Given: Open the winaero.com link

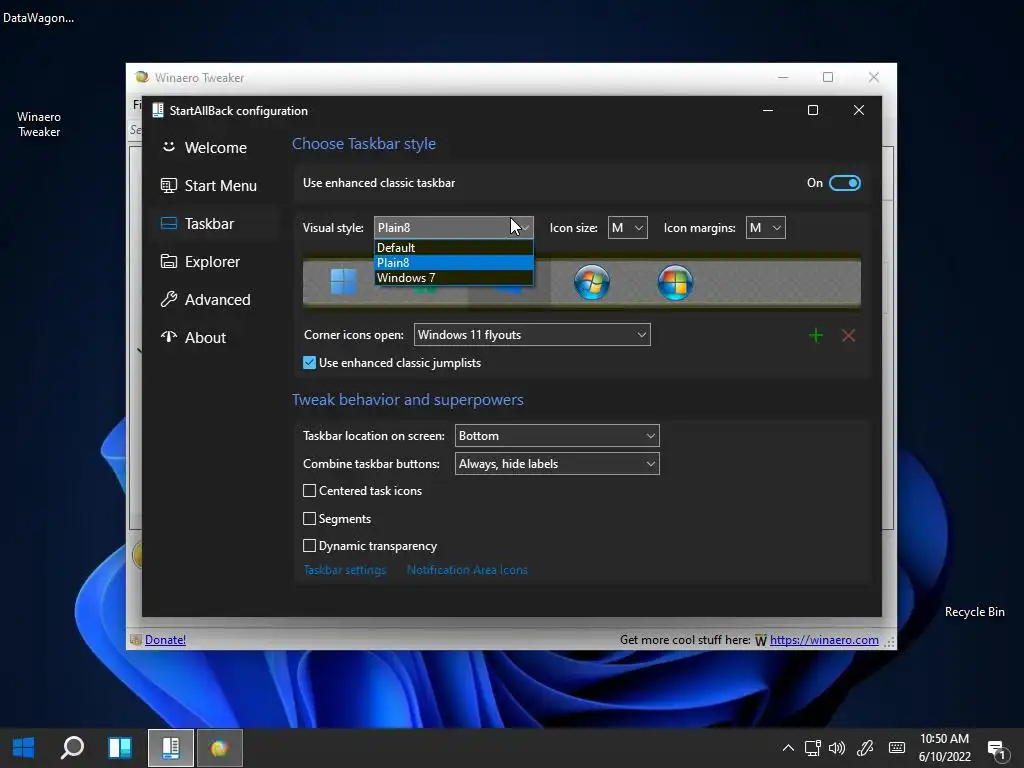Looking at the screenshot, I should [824, 639].
